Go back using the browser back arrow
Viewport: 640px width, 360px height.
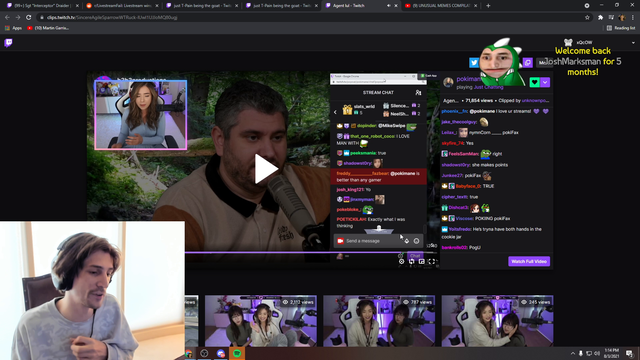(7, 18)
